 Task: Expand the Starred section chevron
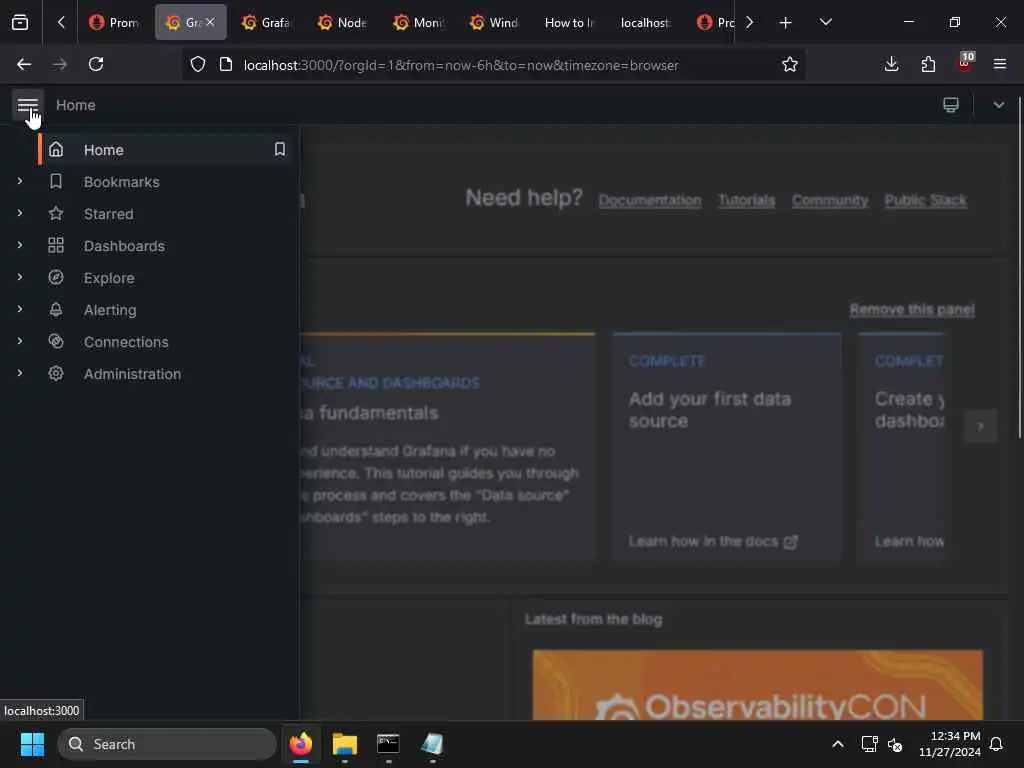point(20,213)
